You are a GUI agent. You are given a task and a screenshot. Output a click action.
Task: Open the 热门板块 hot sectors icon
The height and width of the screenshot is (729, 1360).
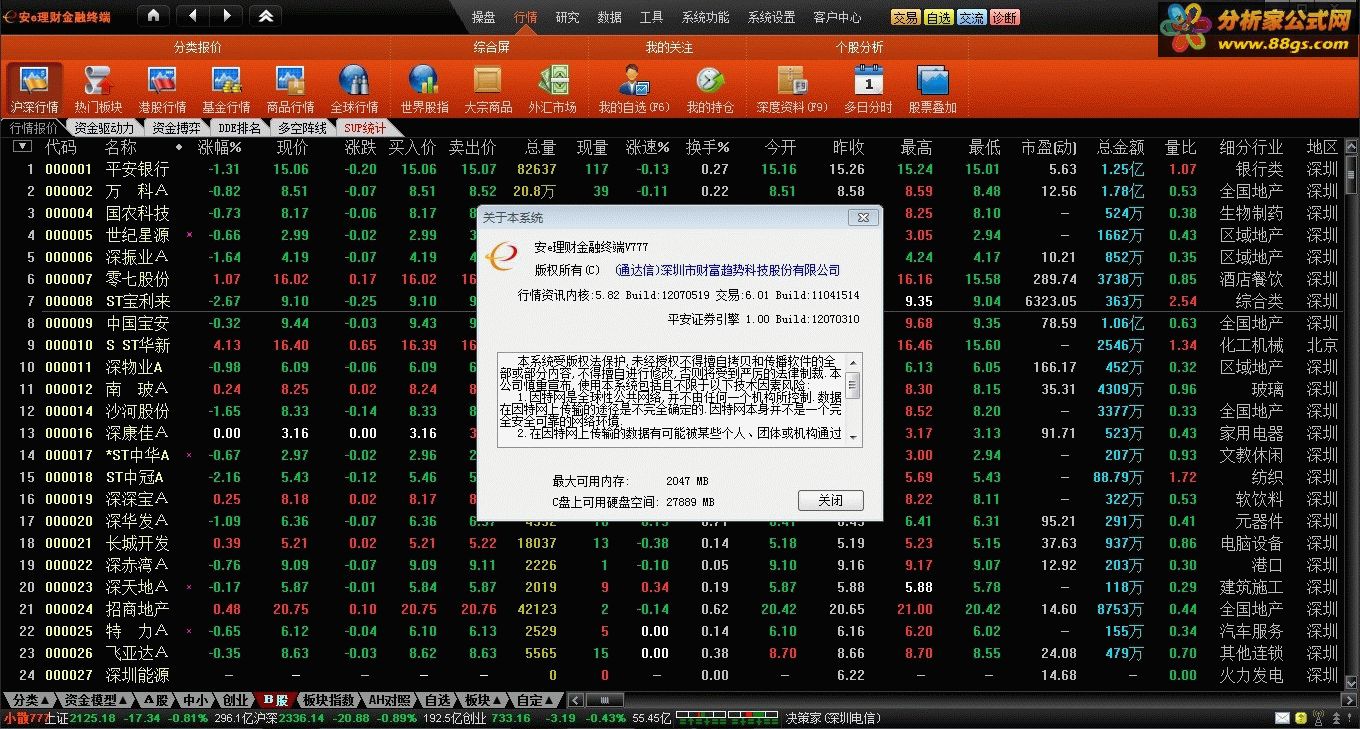98,88
